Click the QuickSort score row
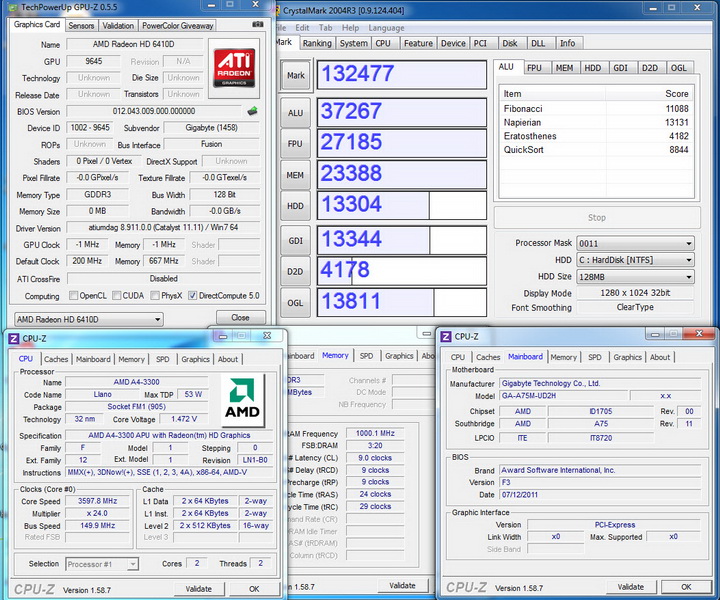Image resolution: width=720 pixels, height=600 pixels. pos(596,150)
